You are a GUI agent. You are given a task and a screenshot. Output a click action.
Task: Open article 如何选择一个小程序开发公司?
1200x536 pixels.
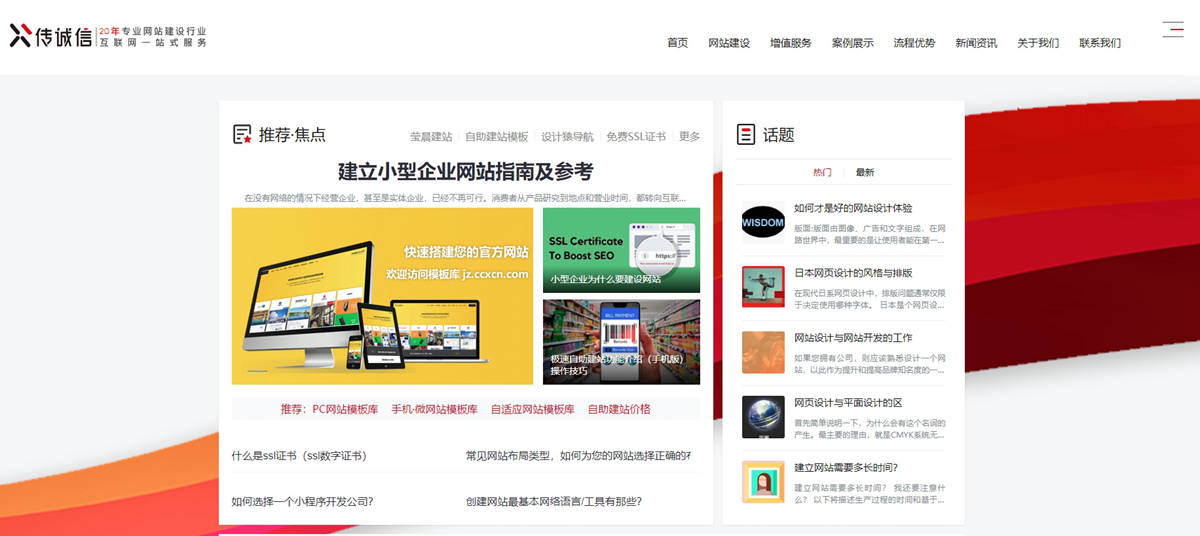pos(302,502)
